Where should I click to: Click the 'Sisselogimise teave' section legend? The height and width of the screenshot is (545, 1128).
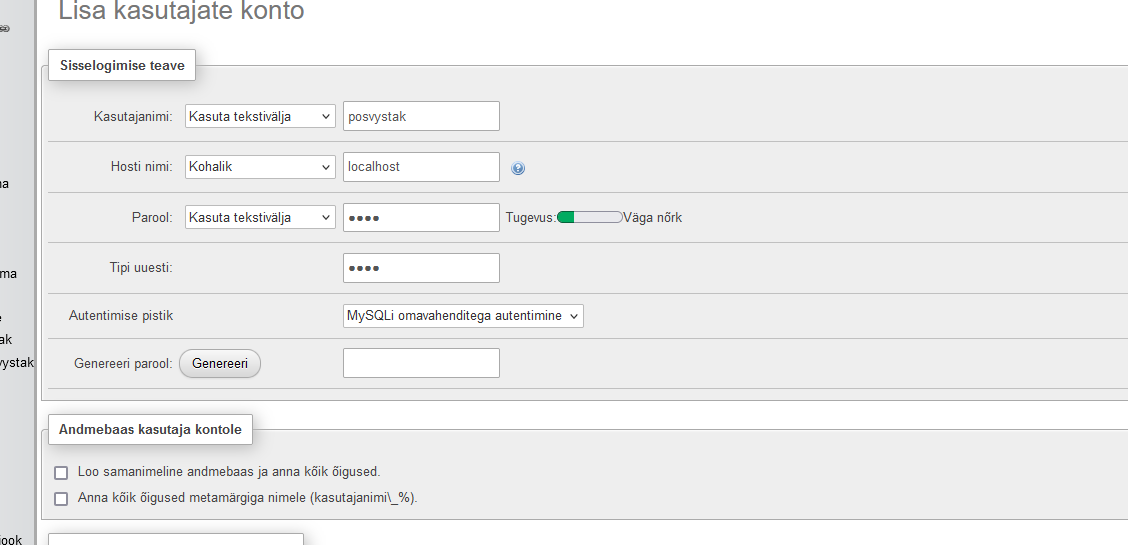point(122,66)
